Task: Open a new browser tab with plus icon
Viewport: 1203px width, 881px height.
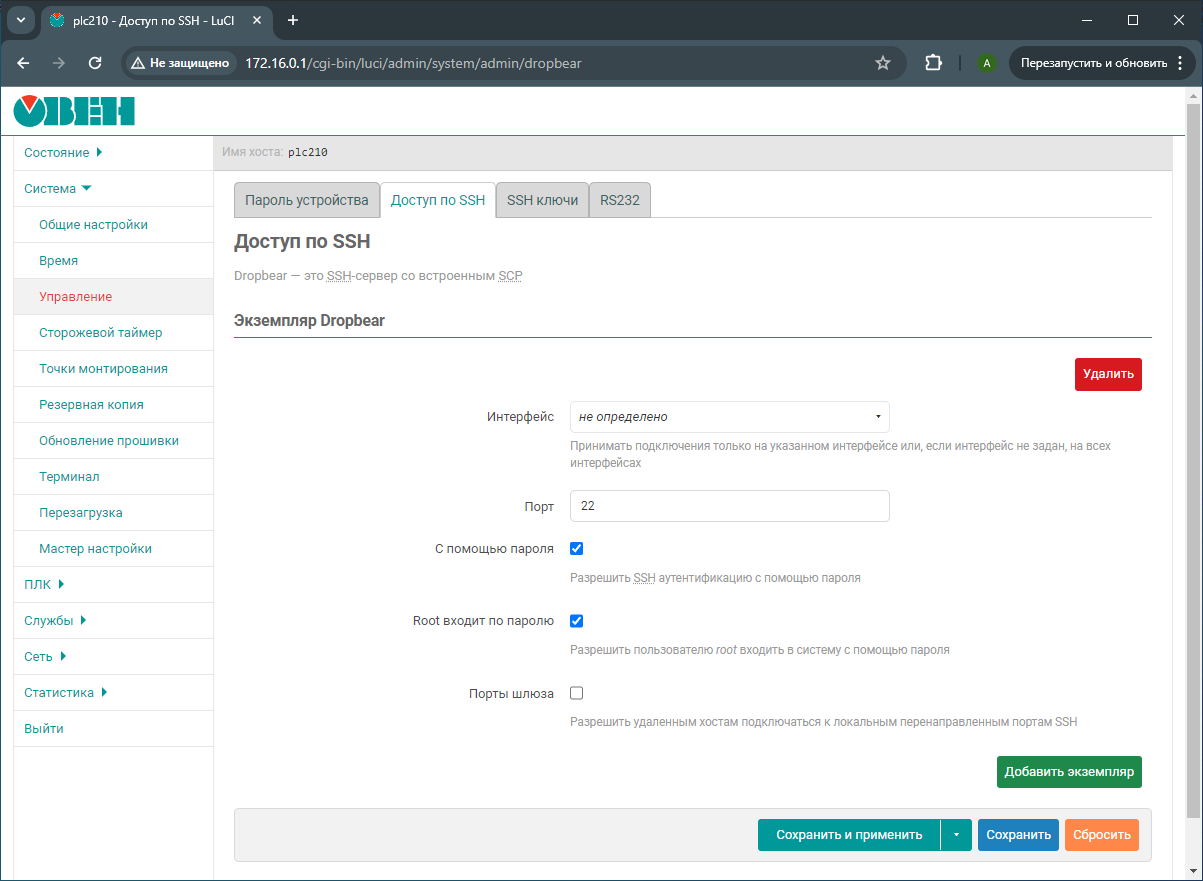Action: tap(293, 20)
